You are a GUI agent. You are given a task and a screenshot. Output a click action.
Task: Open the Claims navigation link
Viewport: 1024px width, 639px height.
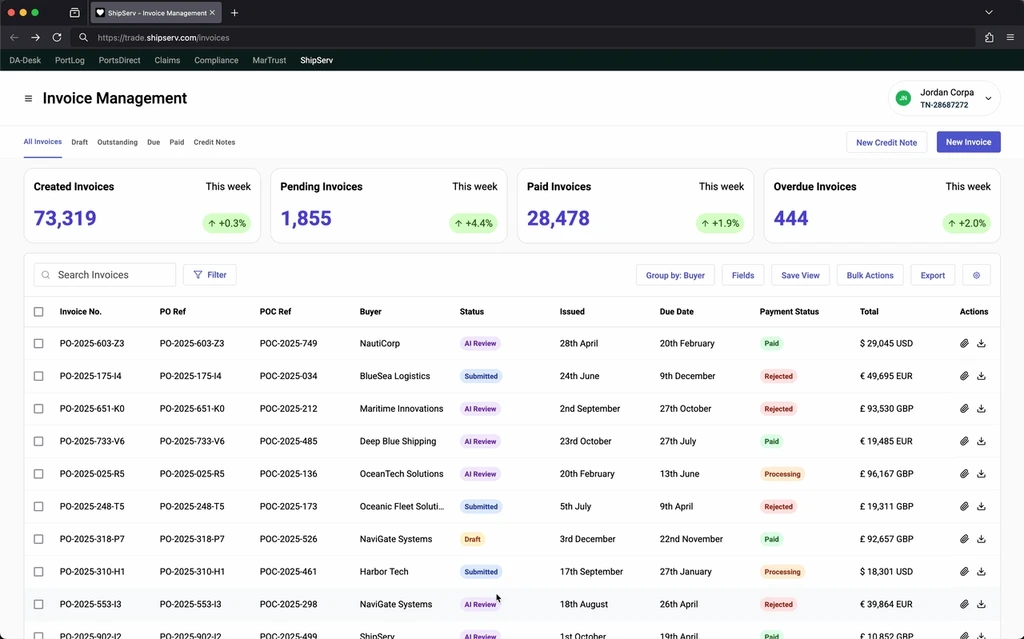pos(167,60)
